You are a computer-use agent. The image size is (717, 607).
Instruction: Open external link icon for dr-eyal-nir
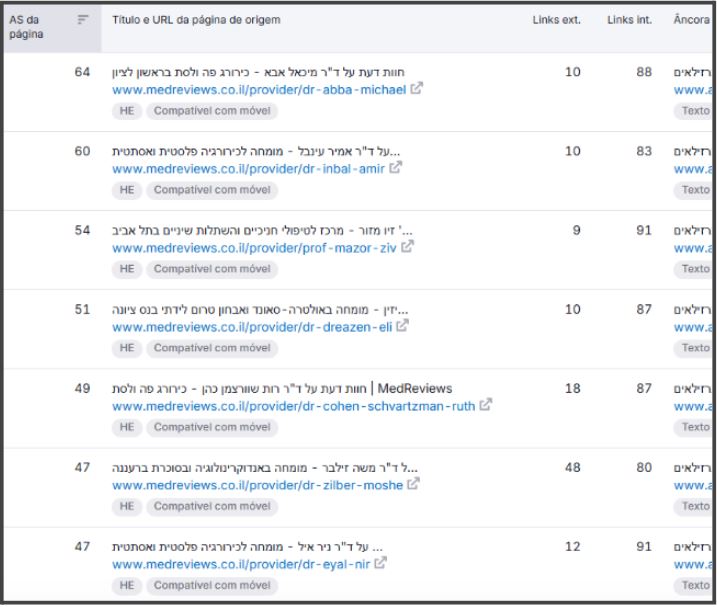[380, 563]
